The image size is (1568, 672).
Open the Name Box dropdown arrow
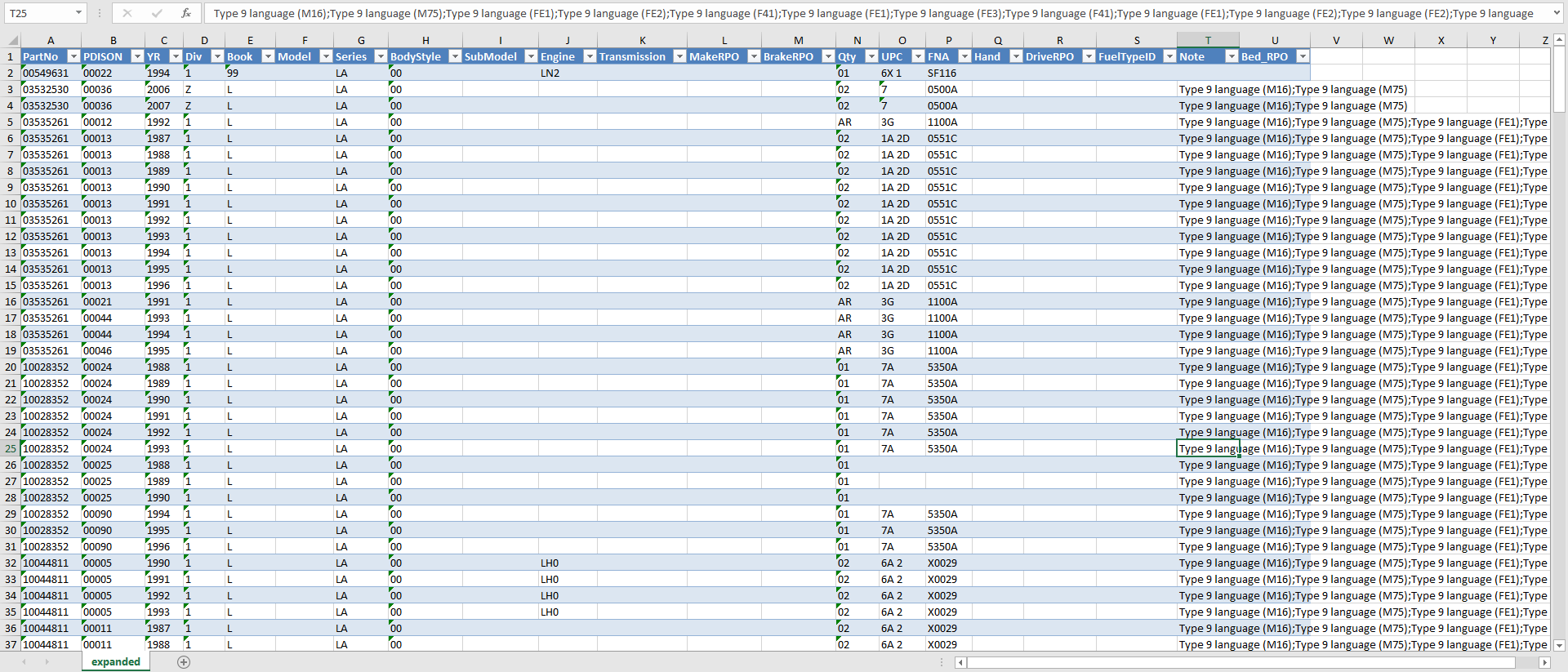tap(78, 13)
